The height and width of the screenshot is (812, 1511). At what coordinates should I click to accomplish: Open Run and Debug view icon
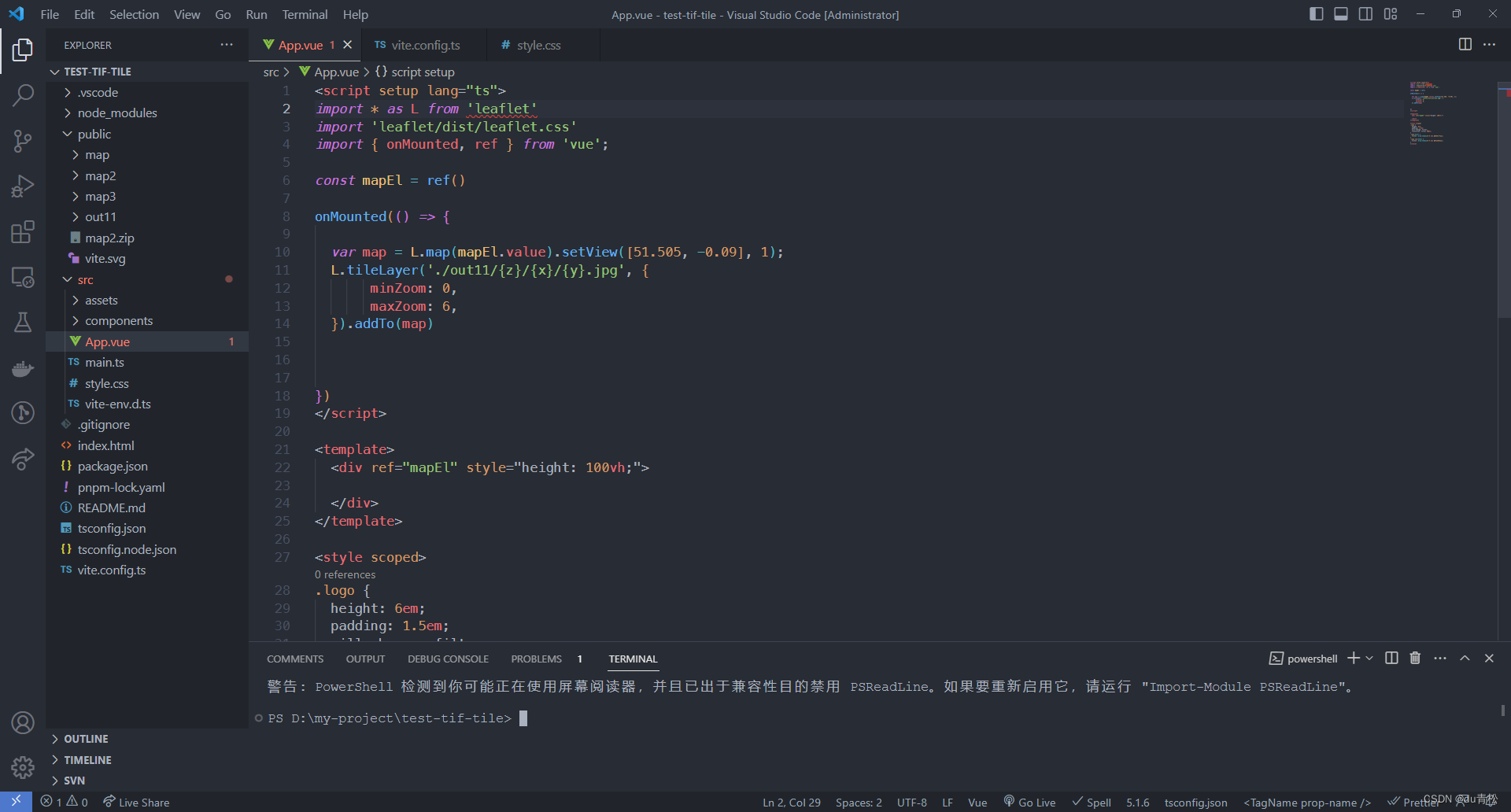click(x=23, y=186)
